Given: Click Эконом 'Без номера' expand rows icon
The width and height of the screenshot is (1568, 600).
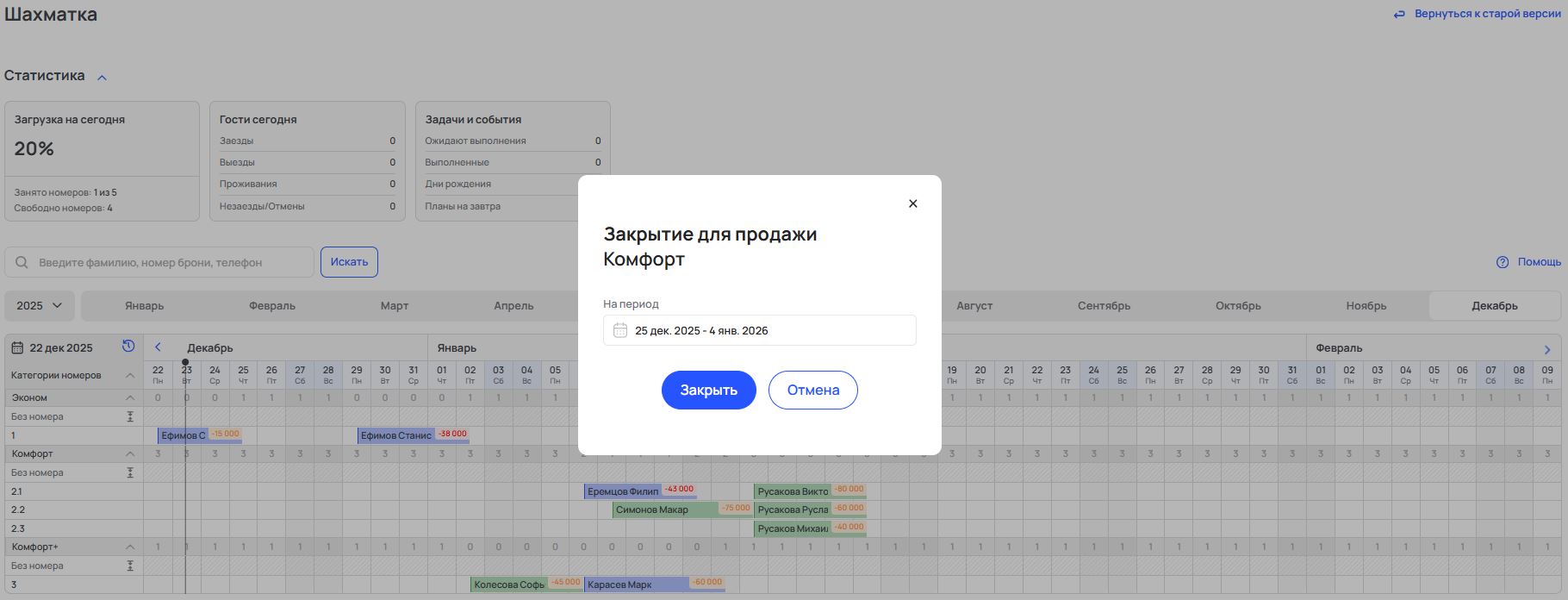Looking at the screenshot, I should [x=130, y=416].
